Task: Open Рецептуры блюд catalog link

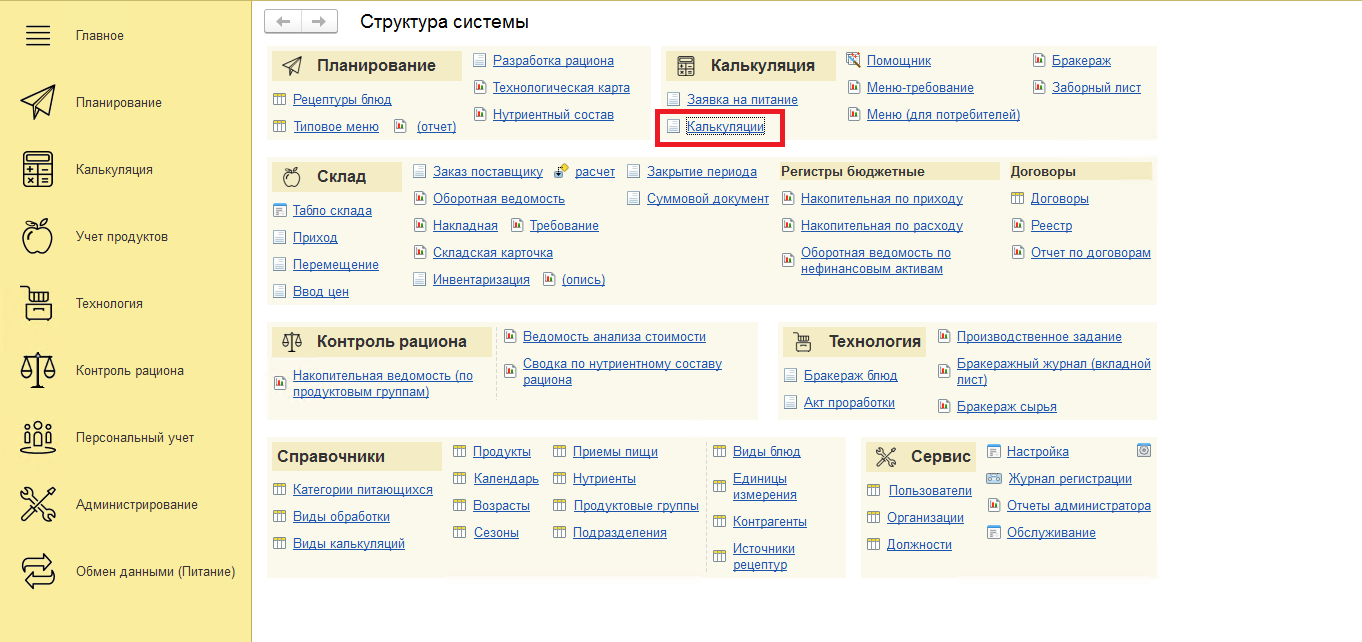Action: (342, 100)
